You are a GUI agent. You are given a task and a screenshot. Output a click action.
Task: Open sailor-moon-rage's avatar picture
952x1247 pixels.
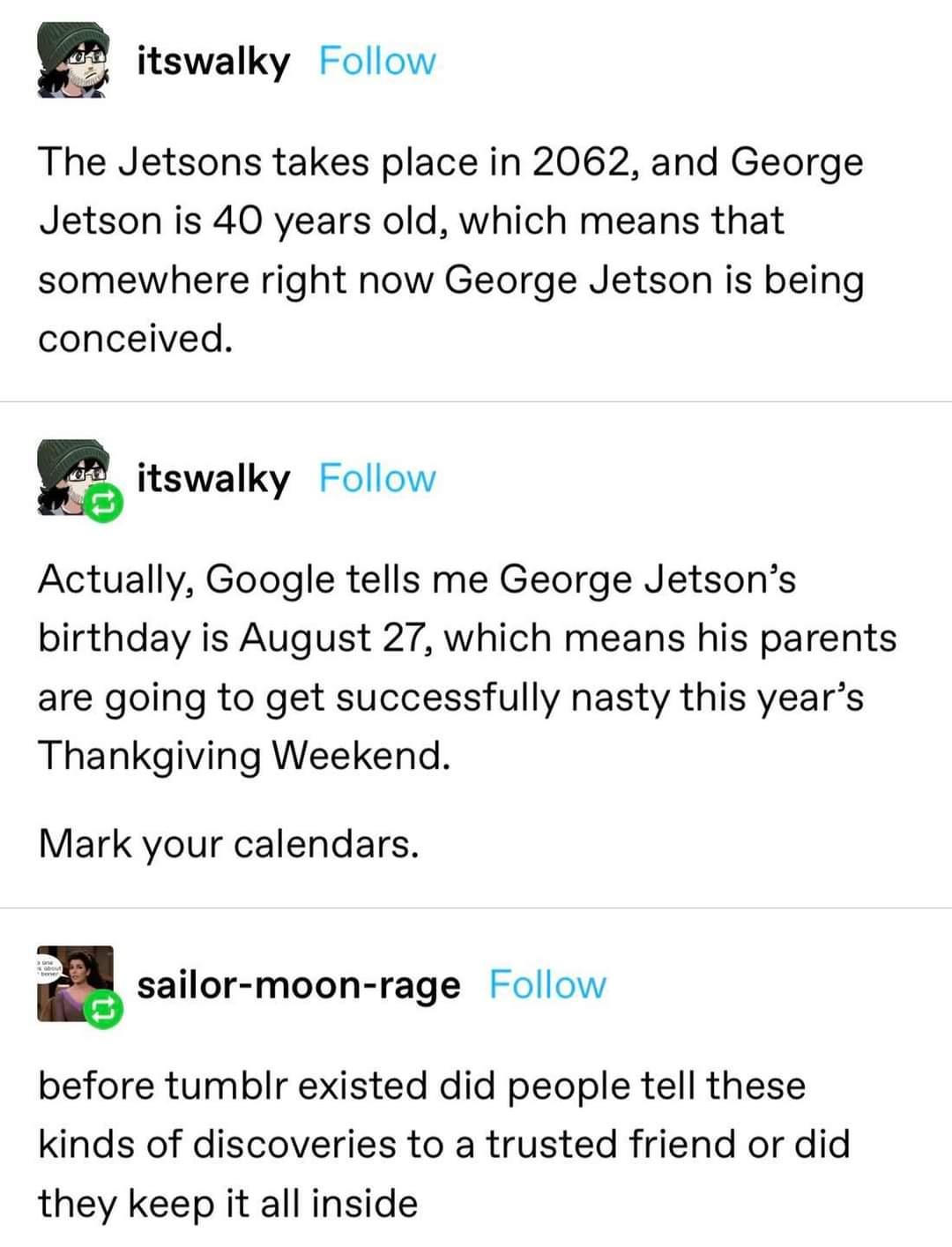click(x=71, y=979)
